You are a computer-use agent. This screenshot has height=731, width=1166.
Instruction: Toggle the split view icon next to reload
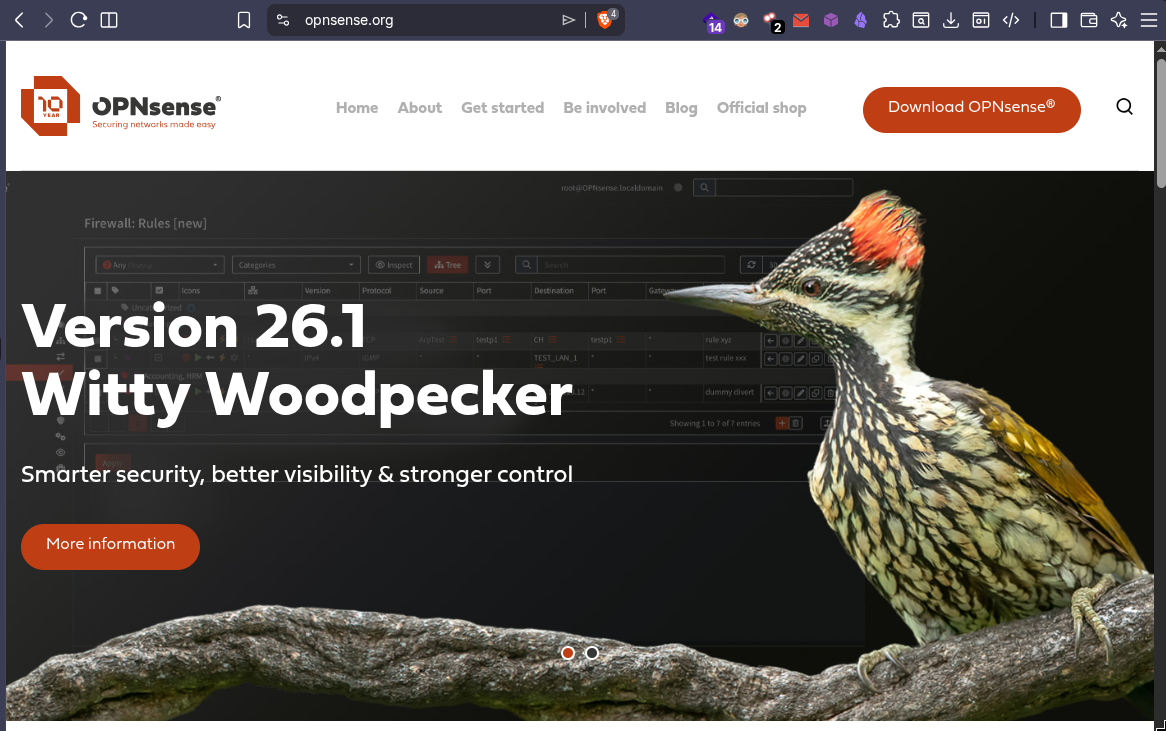click(x=109, y=20)
